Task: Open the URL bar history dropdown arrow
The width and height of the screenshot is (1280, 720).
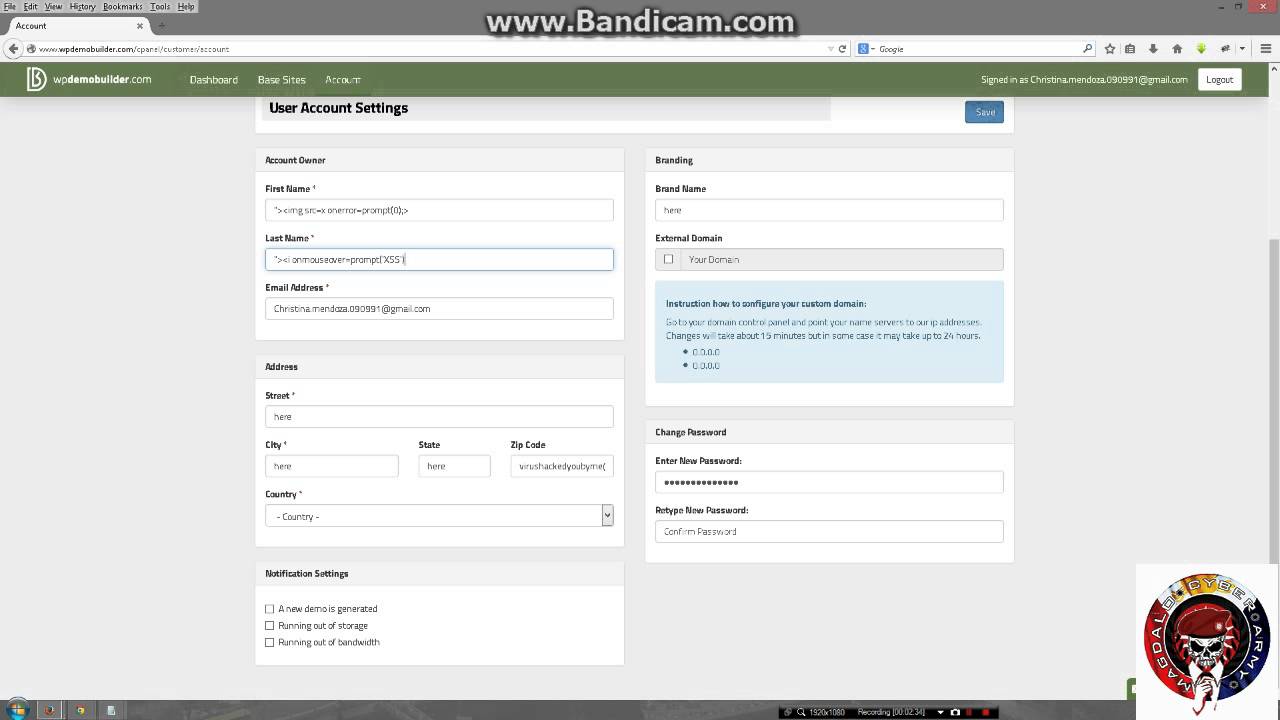Action: (830, 48)
